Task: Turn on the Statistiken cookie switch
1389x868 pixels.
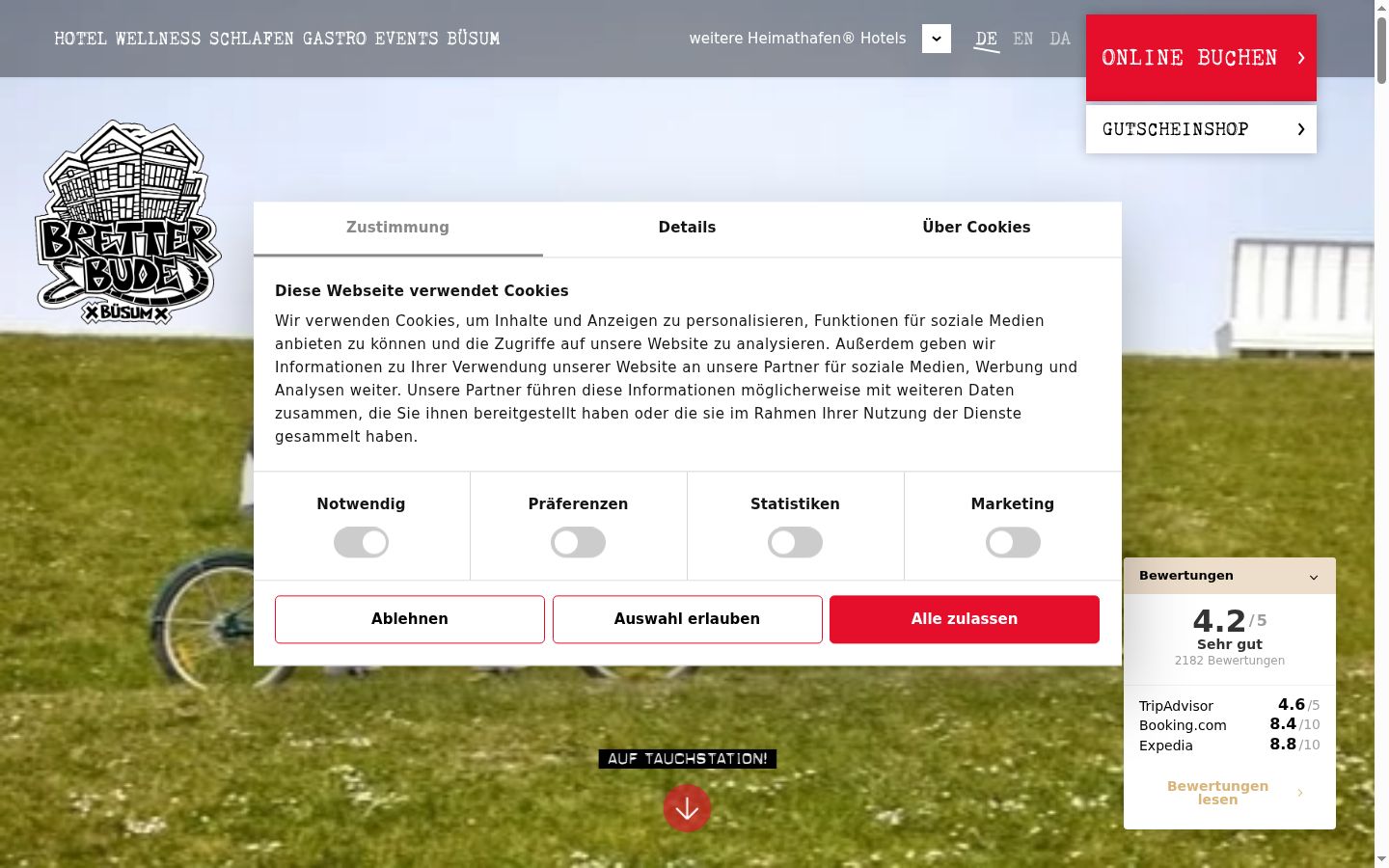Action: (795, 542)
